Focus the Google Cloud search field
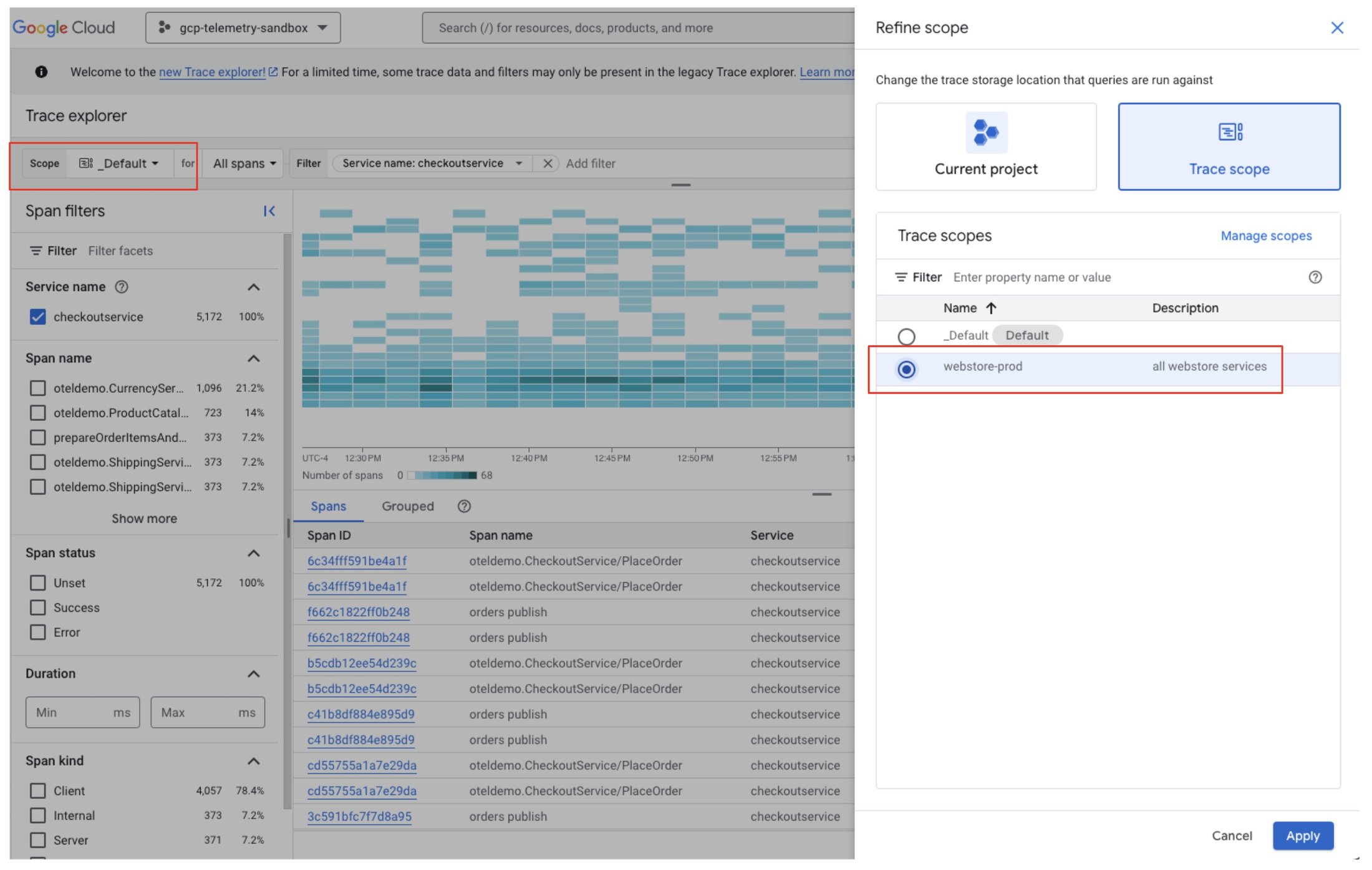The width and height of the screenshot is (1372, 870). pos(638,27)
